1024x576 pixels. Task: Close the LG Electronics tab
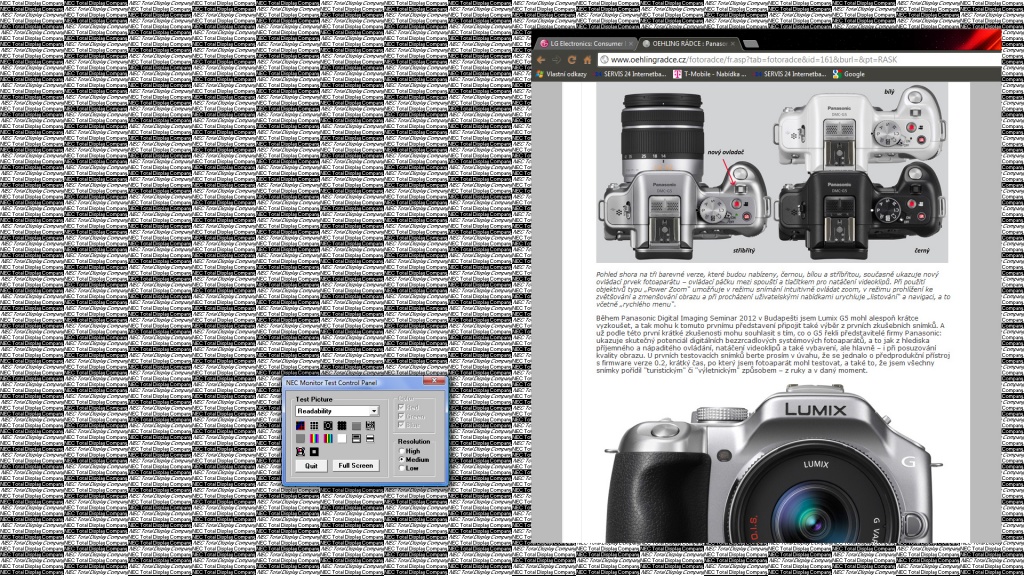click(x=630, y=44)
